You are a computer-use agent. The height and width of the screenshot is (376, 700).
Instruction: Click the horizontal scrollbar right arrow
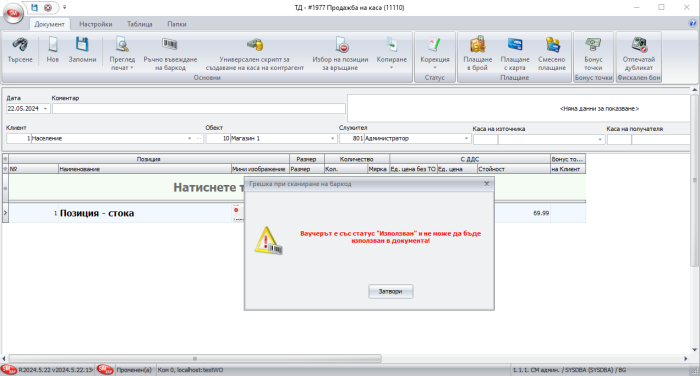click(686, 358)
